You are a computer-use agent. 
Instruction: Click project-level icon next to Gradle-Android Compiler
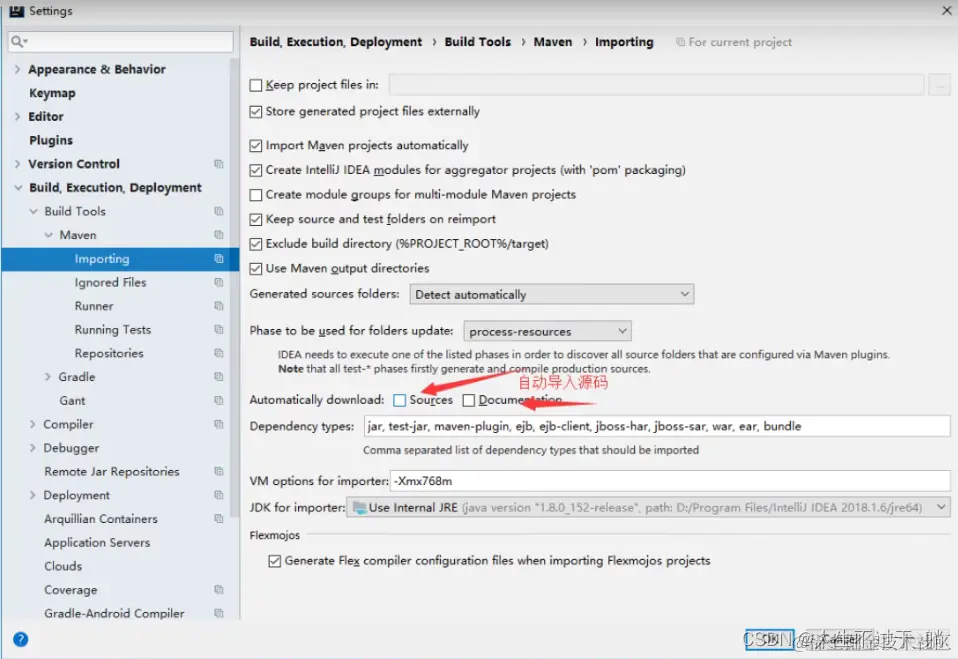click(x=219, y=613)
